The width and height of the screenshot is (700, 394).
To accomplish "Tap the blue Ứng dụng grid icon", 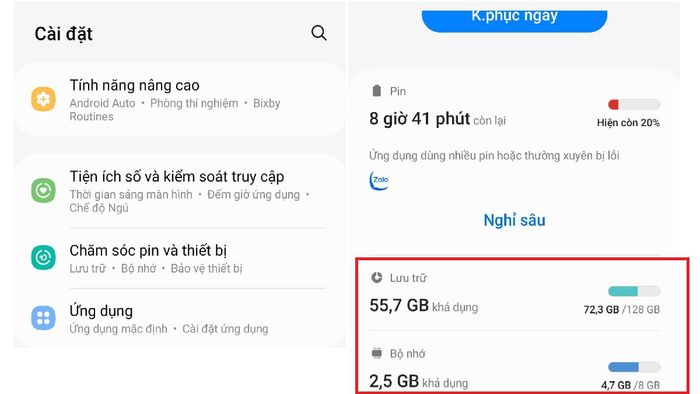I will coord(43,318).
